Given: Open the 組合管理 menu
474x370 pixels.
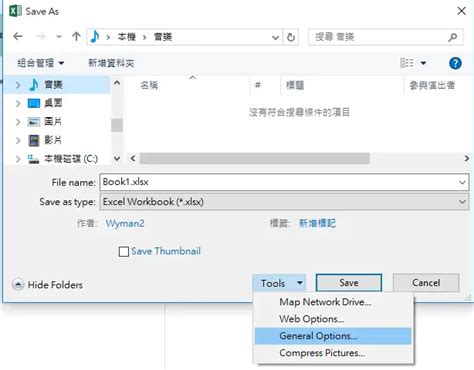Looking at the screenshot, I should click(40, 63).
